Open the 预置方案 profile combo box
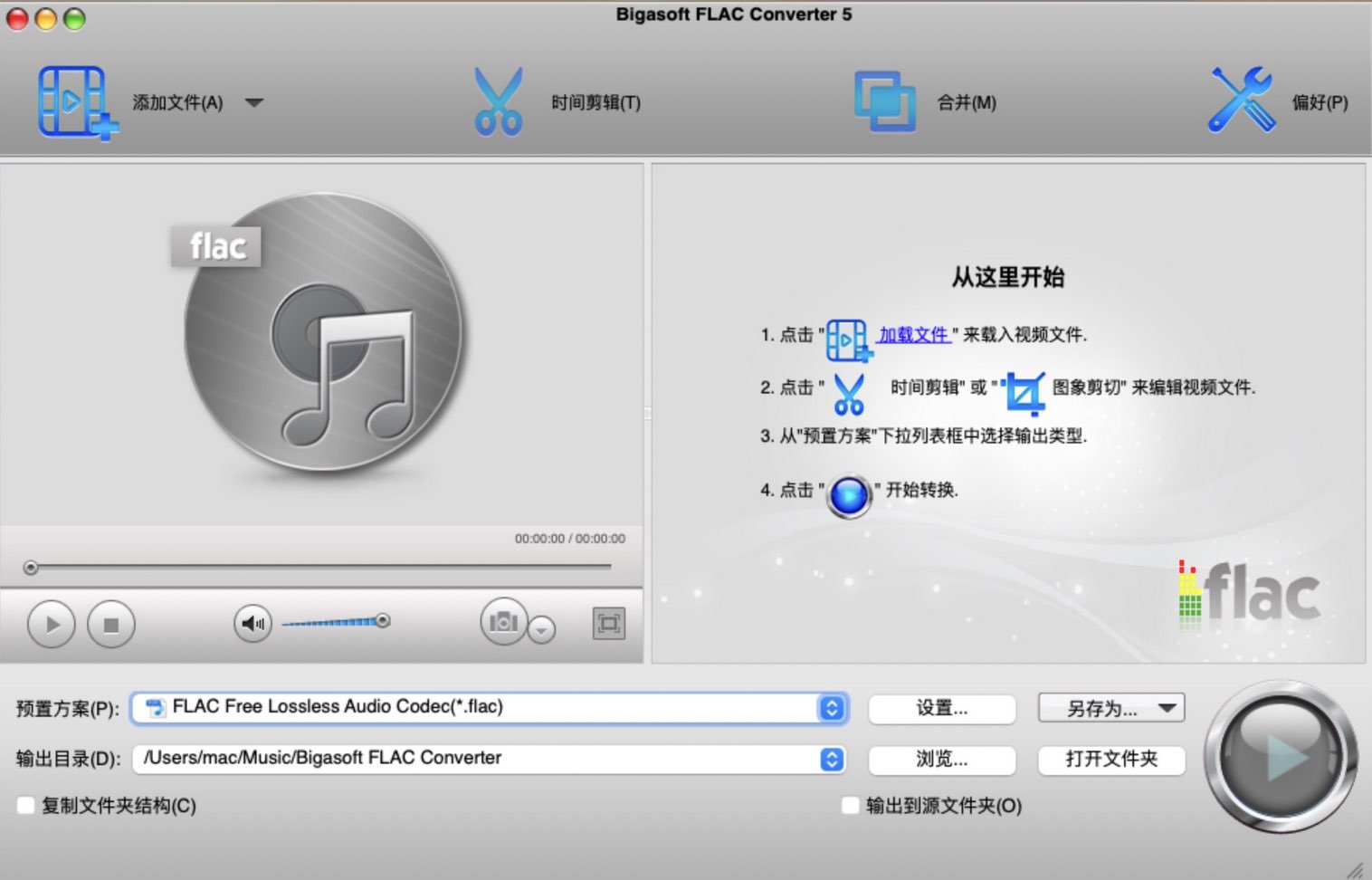Viewport: 1372px width, 880px height. (490, 707)
